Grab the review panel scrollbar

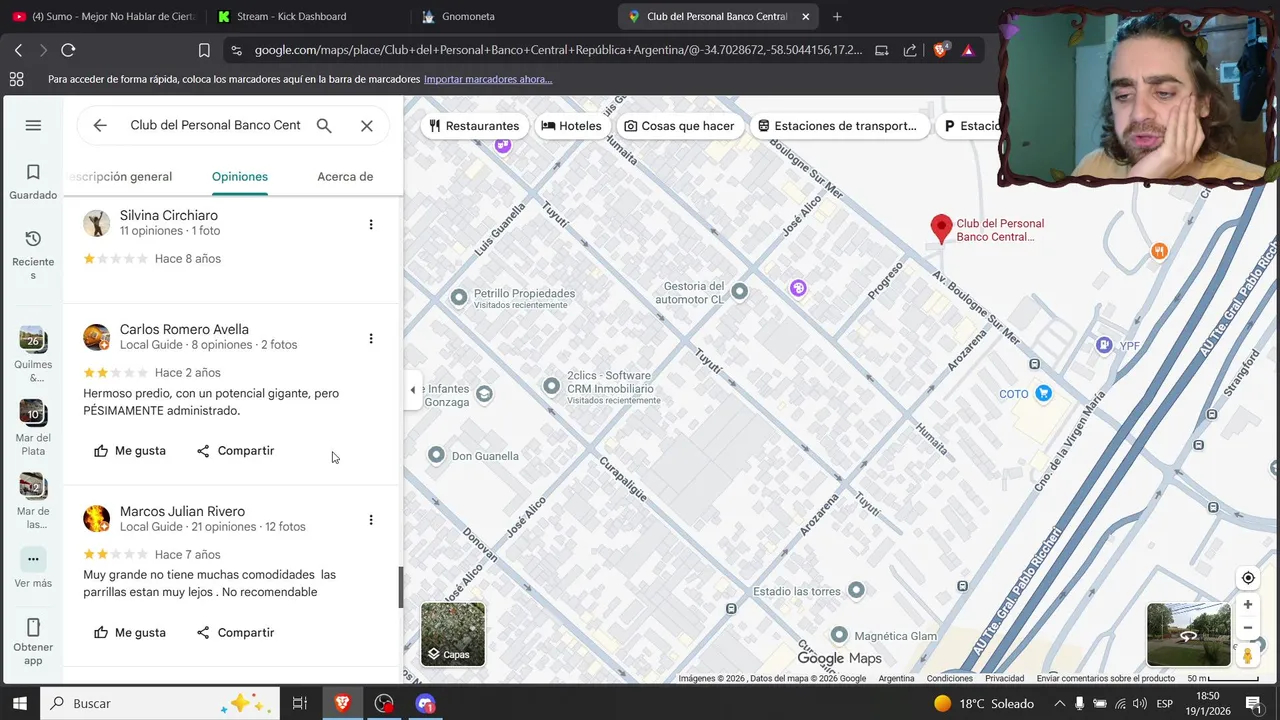(x=401, y=588)
